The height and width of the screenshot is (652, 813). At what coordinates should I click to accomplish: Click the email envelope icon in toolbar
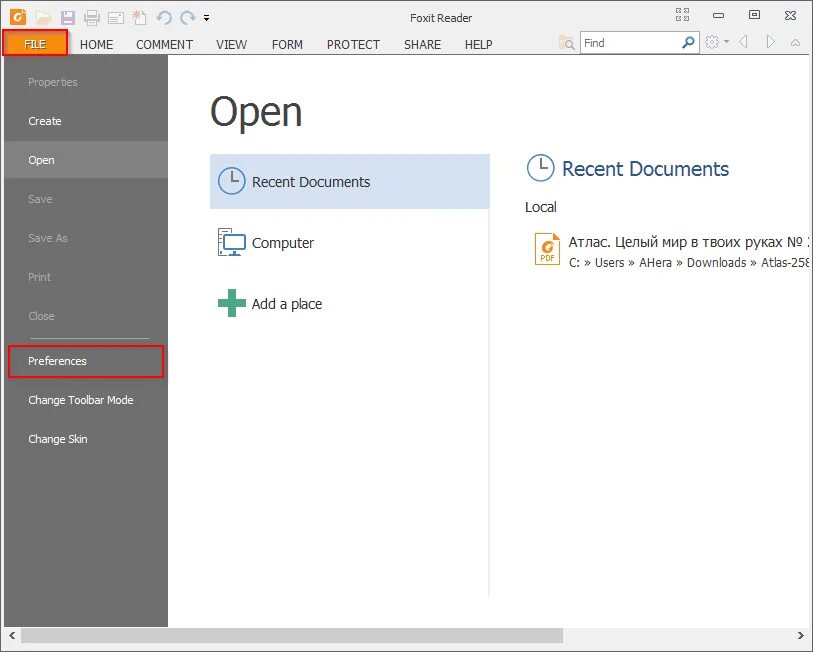116,18
